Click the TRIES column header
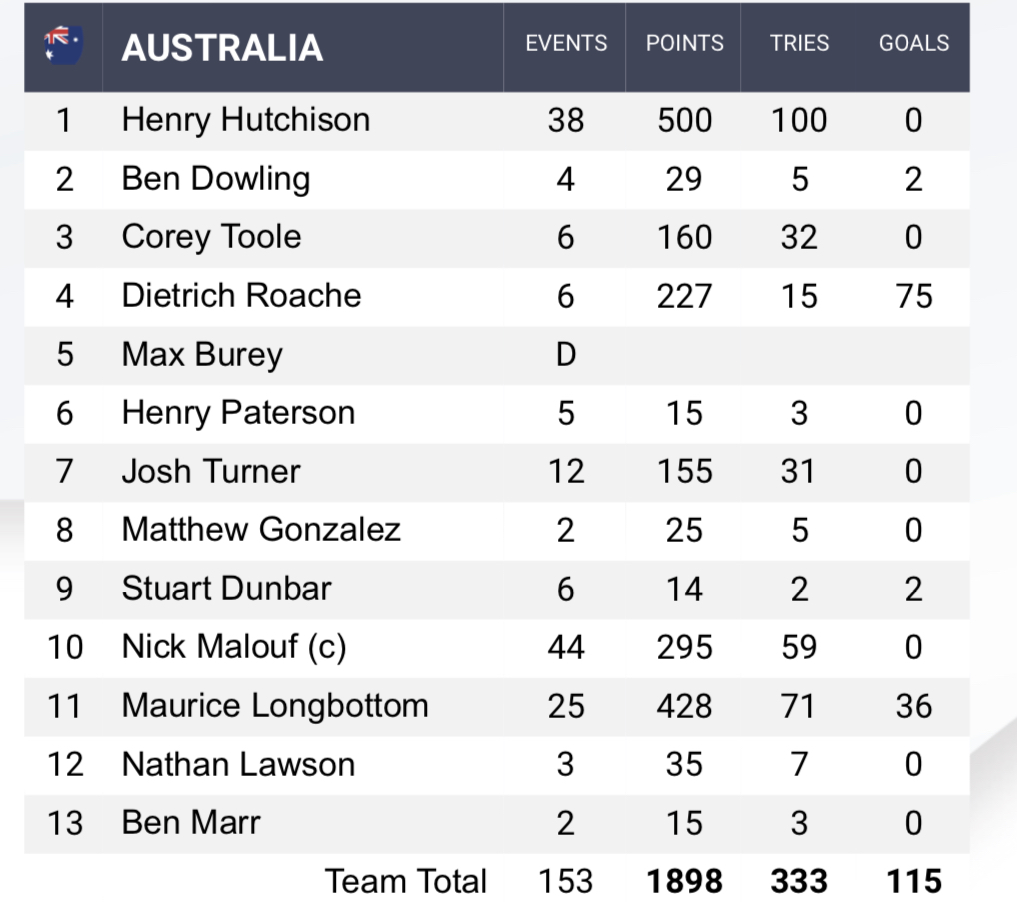The width and height of the screenshot is (1017, 902). tap(798, 44)
